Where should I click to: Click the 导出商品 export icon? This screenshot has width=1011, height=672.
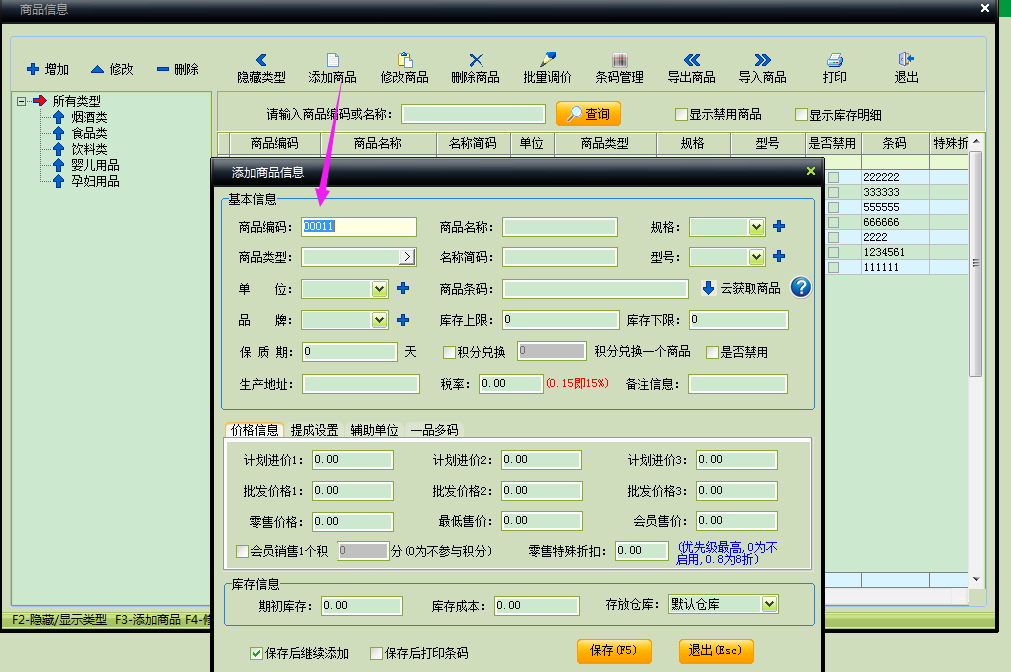click(692, 60)
